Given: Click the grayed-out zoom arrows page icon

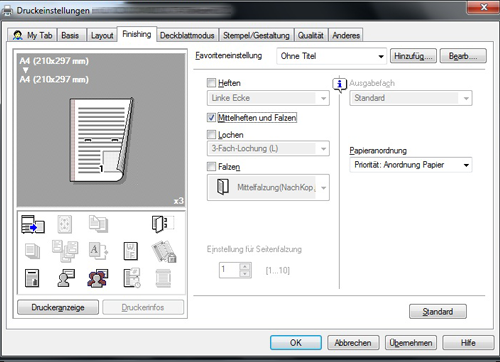Looking at the screenshot, I should coord(65,224).
